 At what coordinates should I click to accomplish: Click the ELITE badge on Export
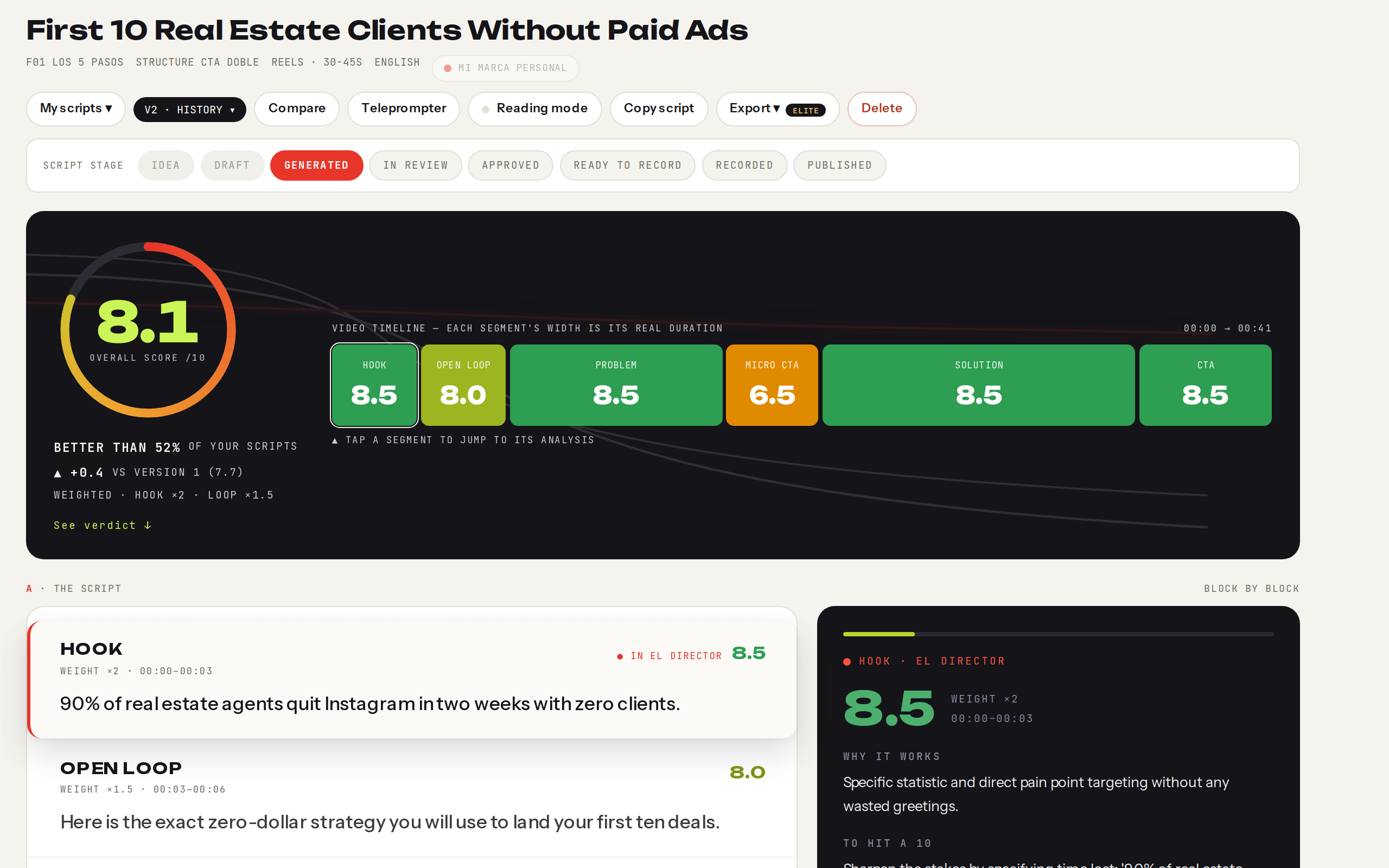coord(805,110)
